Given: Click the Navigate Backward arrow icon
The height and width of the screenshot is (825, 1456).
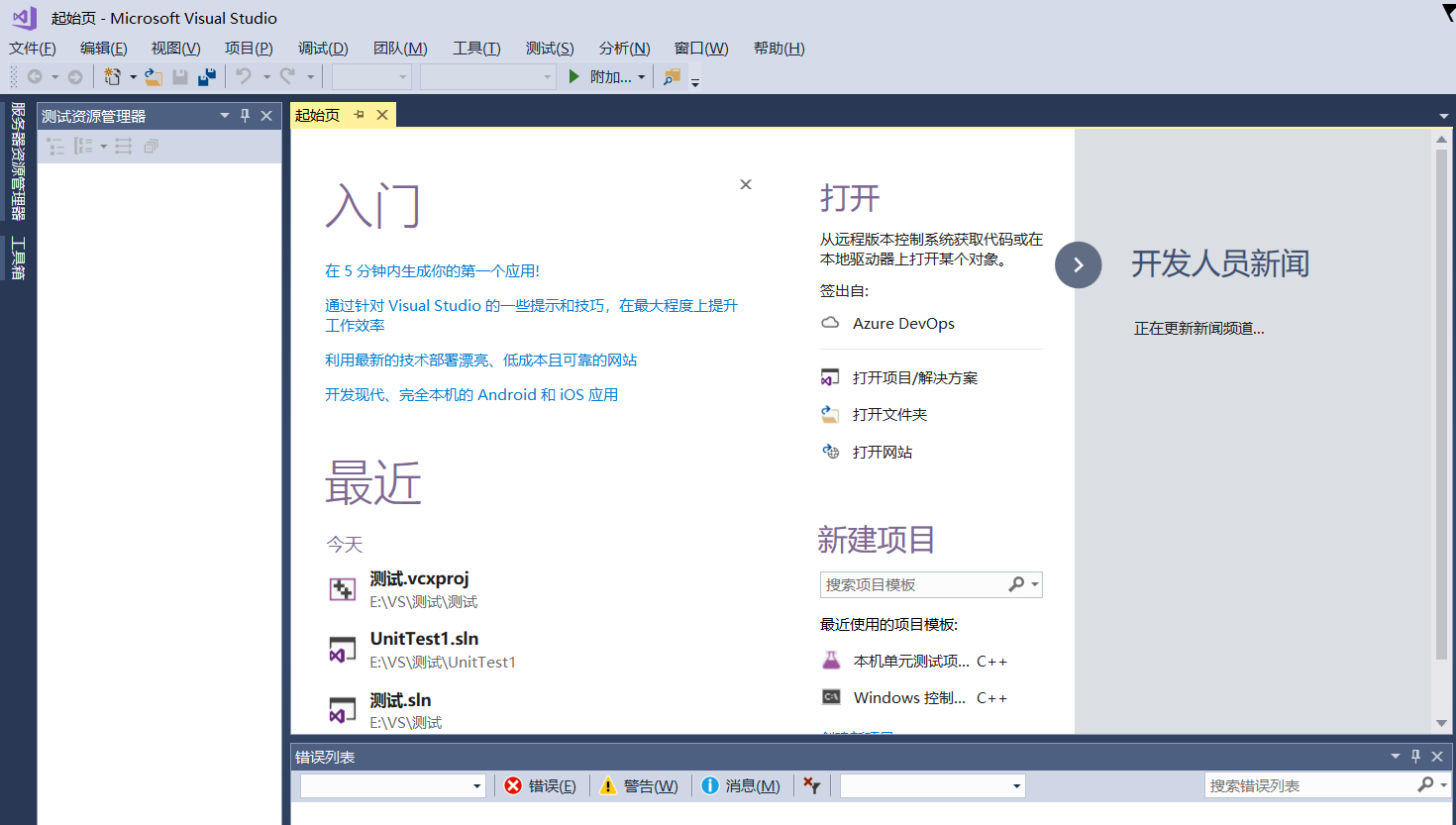Looking at the screenshot, I should point(35,76).
